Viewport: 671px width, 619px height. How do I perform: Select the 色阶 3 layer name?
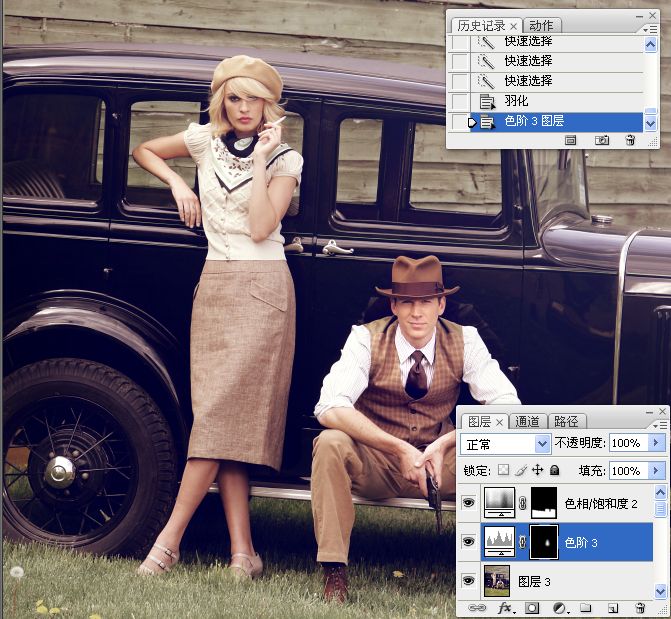click(x=581, y=543)
